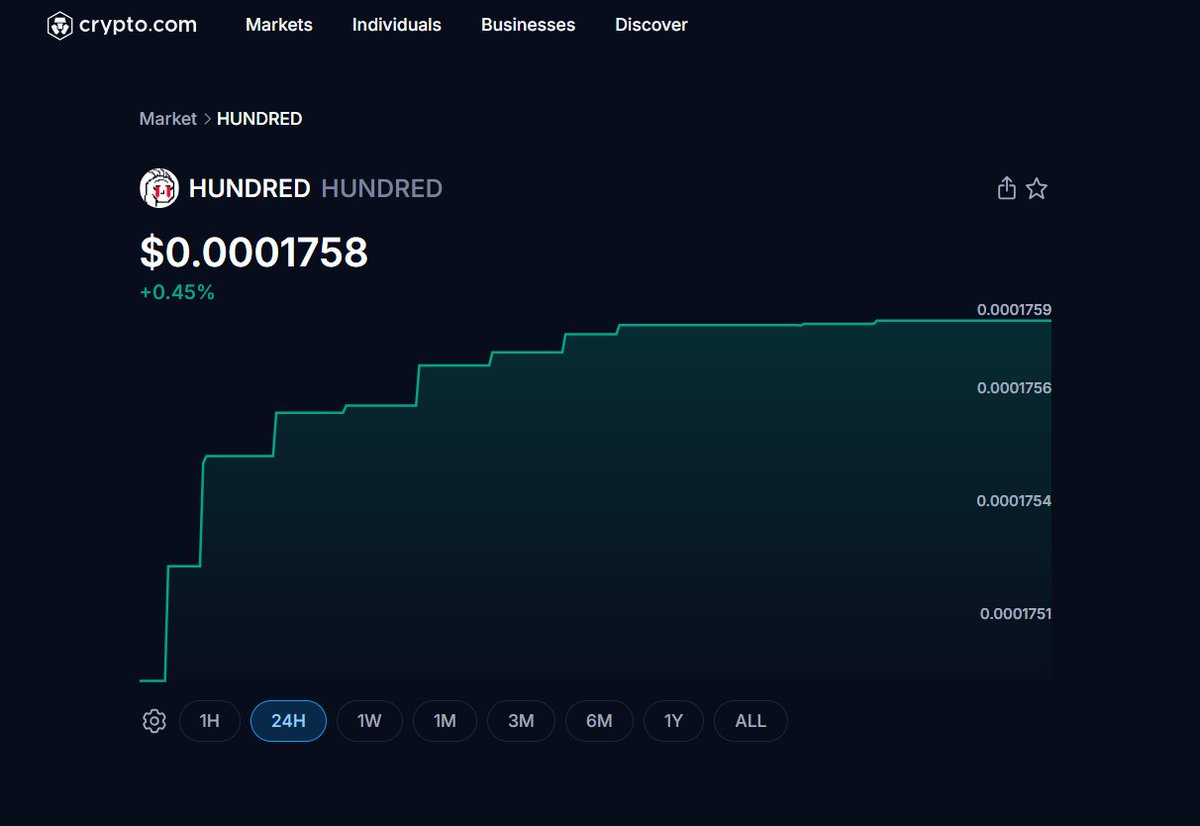The height and width of the screenshot is (826, 1200).
Task: Open the Discover menu
Action: tap(651, 25)
